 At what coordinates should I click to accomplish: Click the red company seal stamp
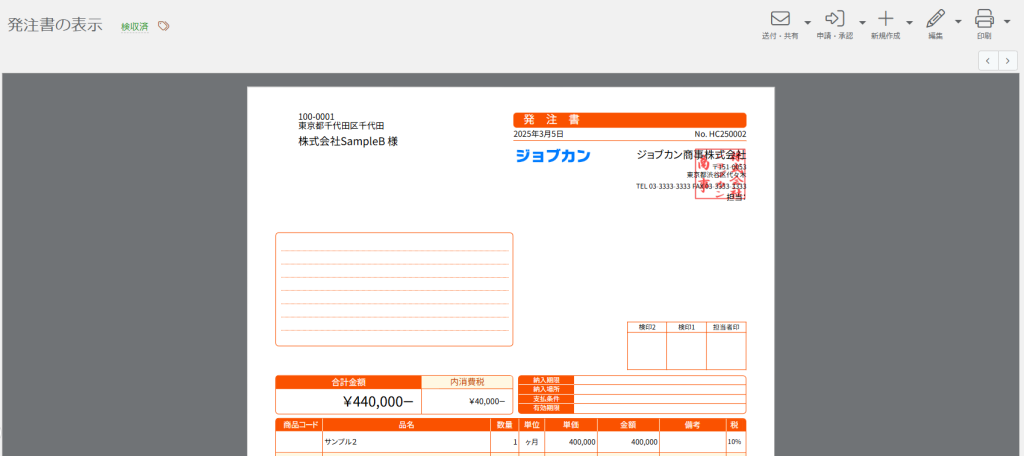click(x=721, y=174)
